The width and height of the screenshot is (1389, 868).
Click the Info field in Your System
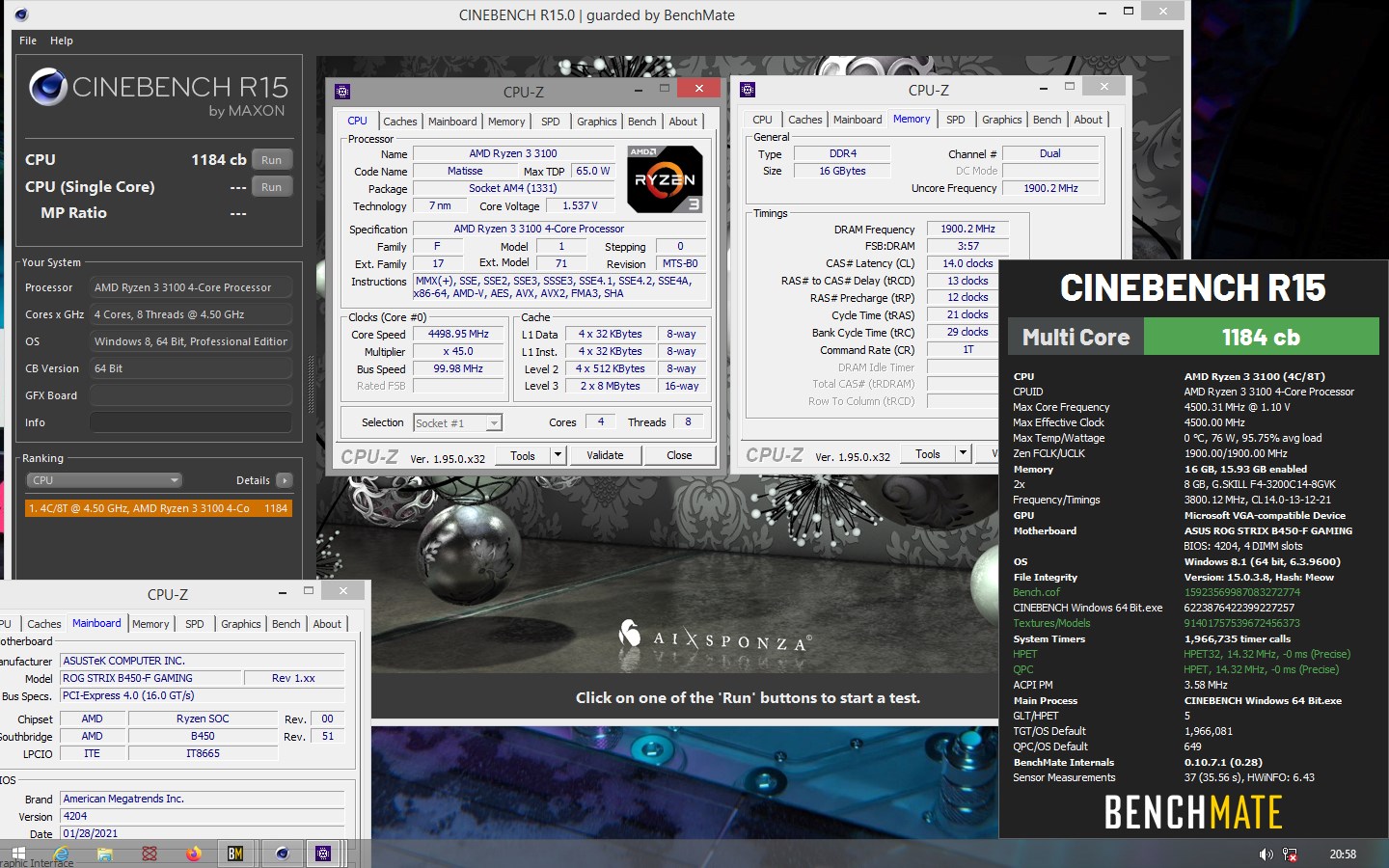click(191, 422)
